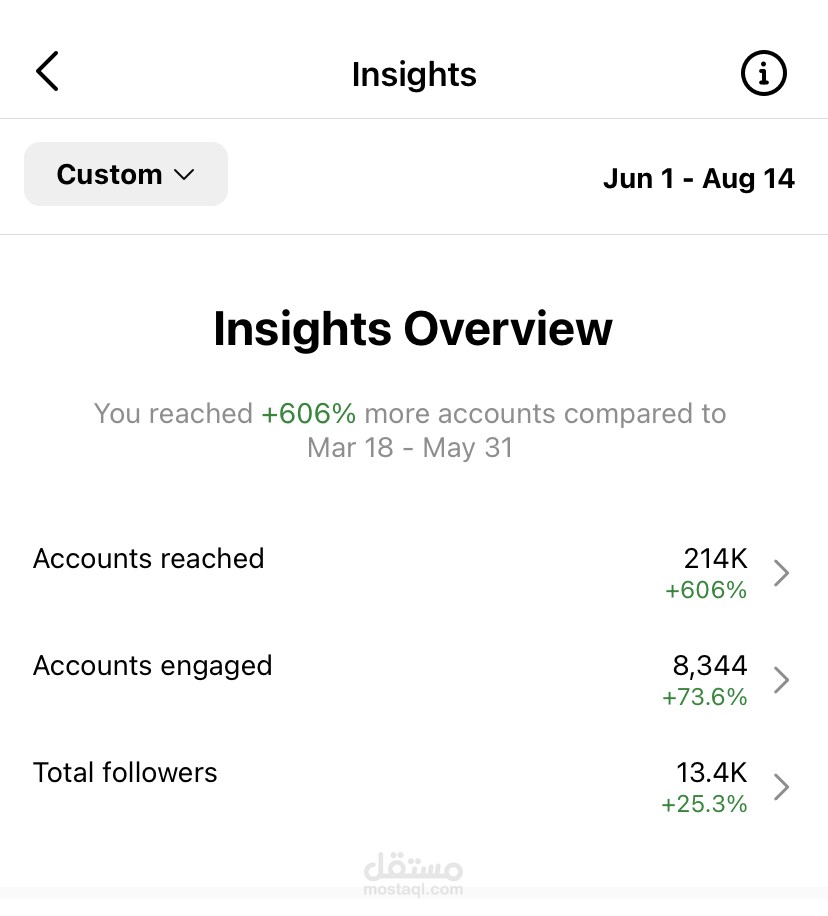Click the chevron beside Custom
The width and height of the screenshot is (828, 916).
(184, 175)
